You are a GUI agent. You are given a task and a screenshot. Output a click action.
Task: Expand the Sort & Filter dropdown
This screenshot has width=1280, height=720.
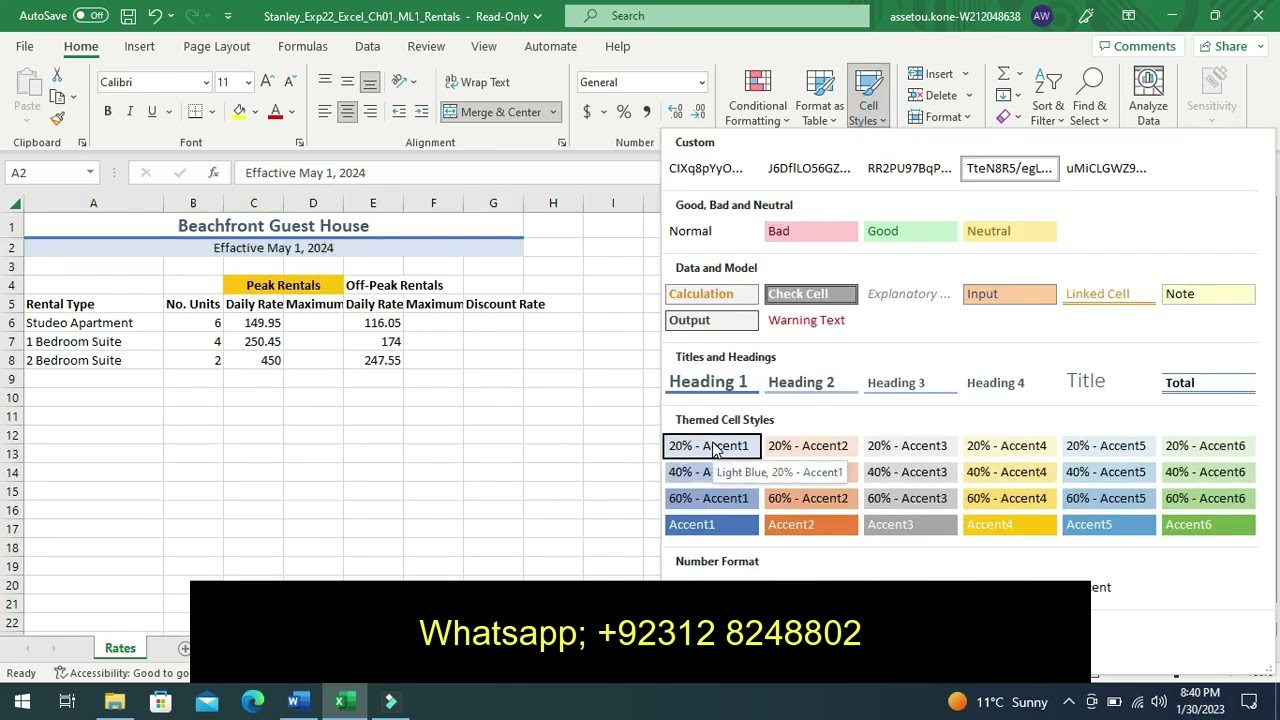click(1048, 98)
